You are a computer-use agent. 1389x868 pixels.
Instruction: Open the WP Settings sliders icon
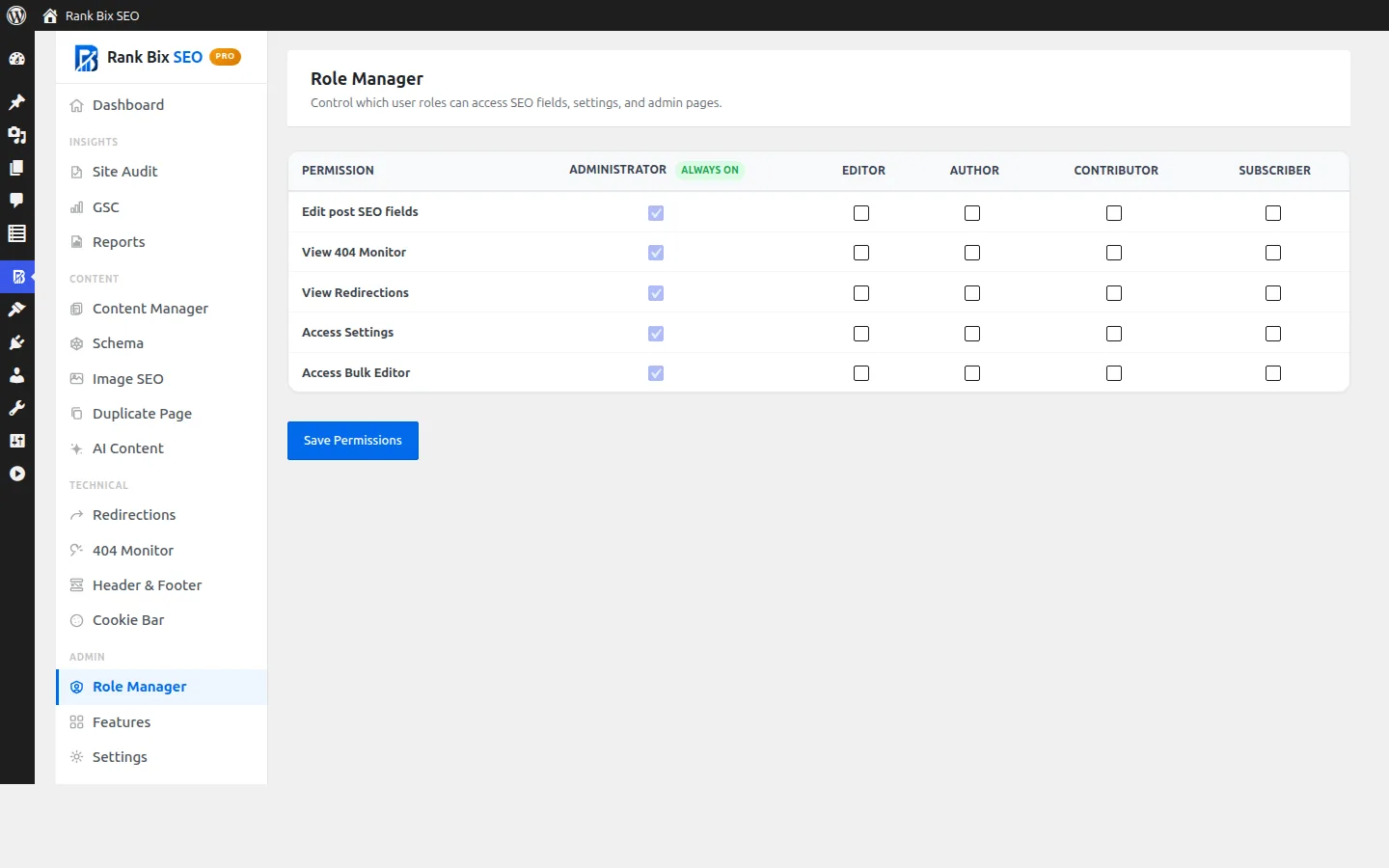coord(16,441)
